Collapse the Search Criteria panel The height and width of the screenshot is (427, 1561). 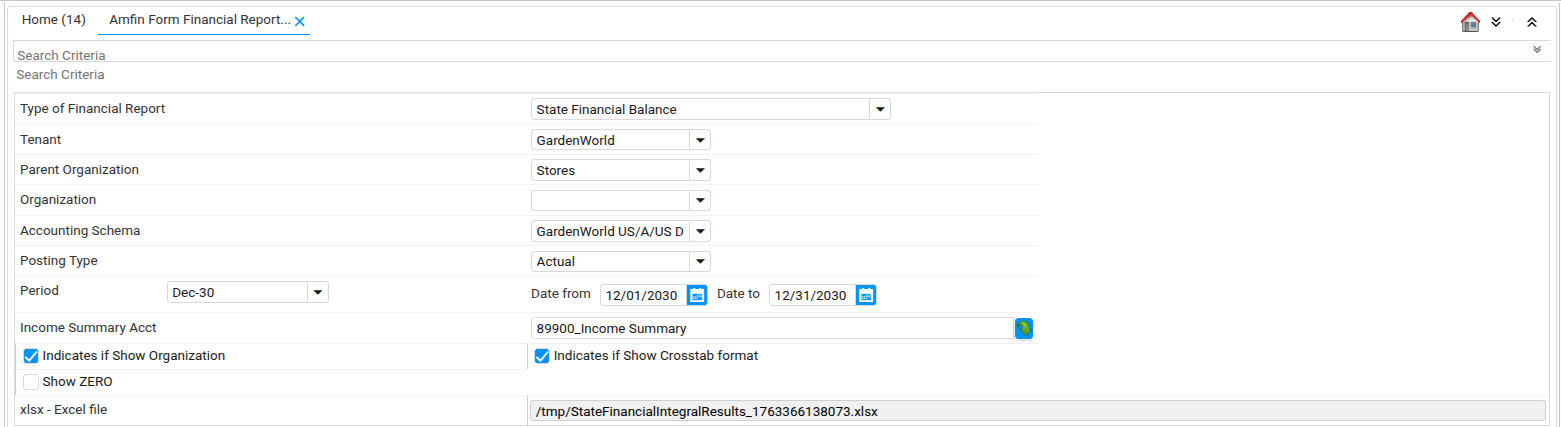pos(1537,49)
